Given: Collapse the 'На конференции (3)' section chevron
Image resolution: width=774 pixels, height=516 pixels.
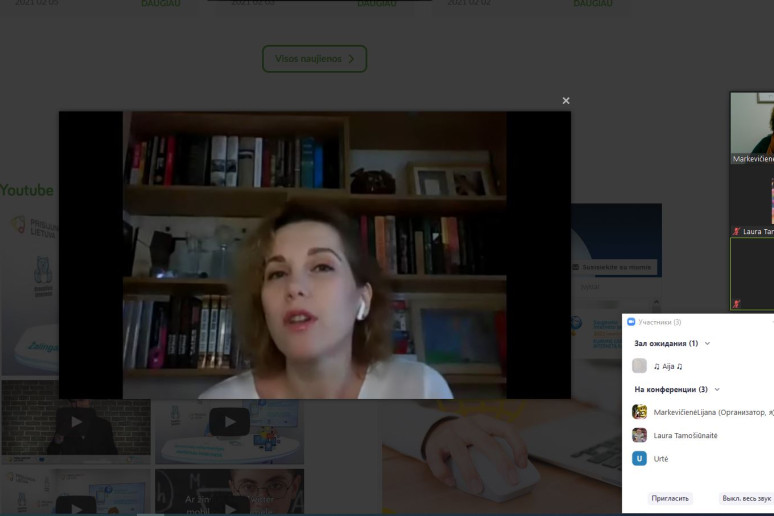Looking at the screenshot, I should [717, 390].
